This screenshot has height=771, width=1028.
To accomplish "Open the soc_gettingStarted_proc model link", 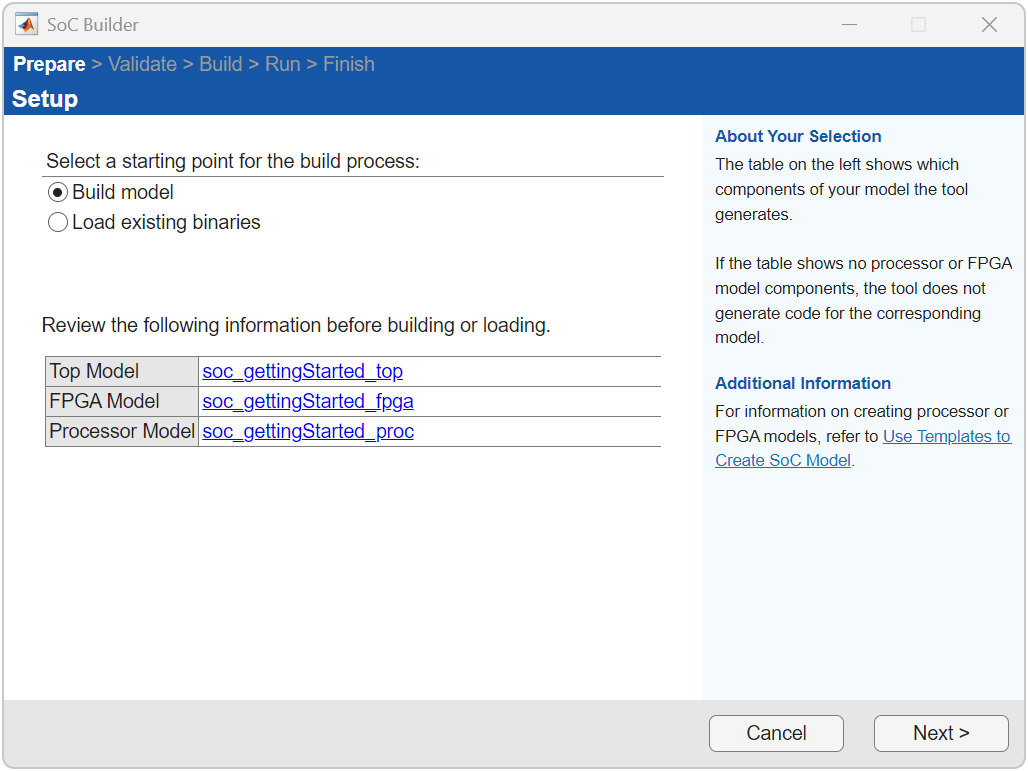I will pos(307,432).
